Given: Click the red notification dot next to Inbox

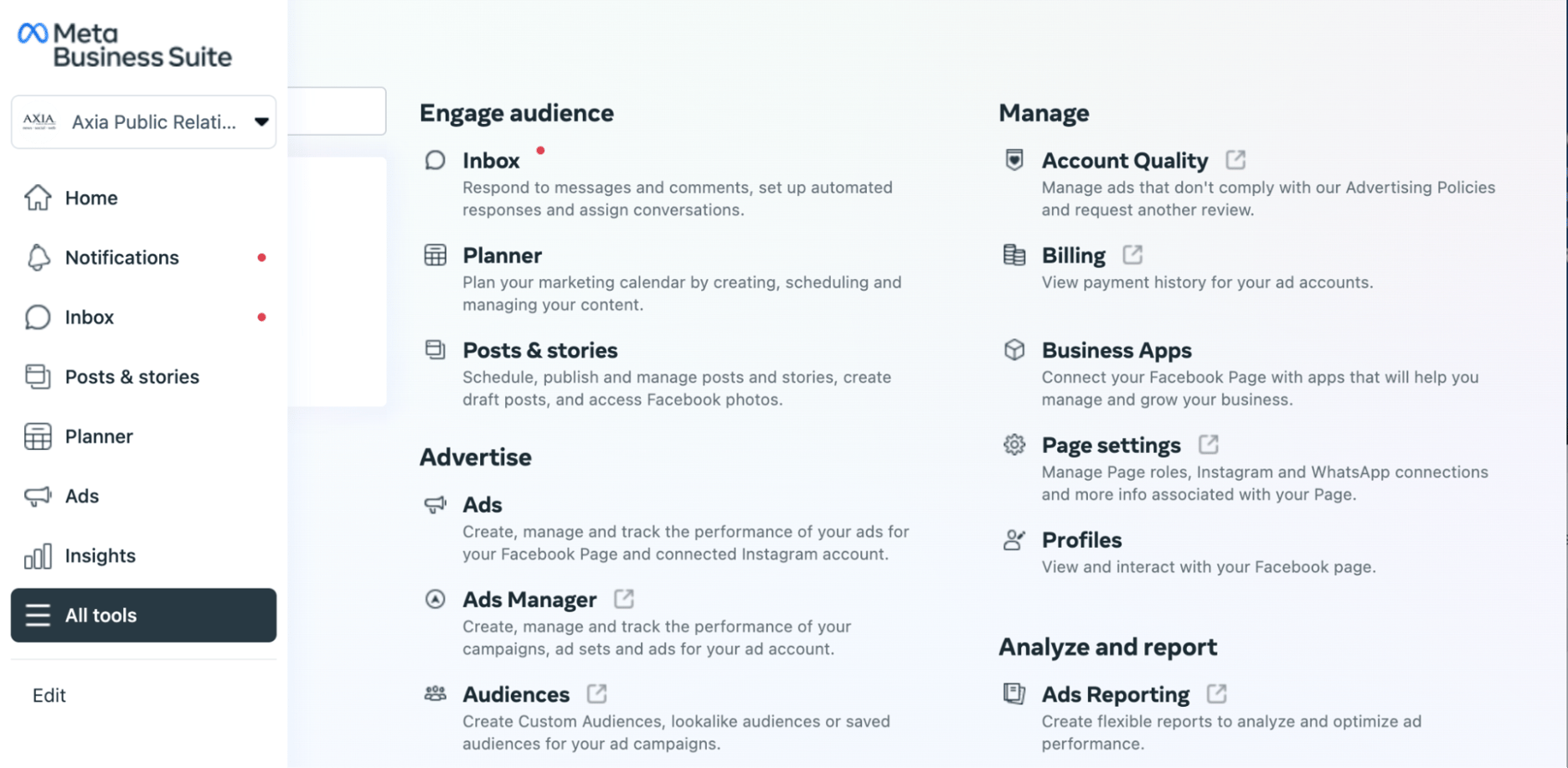Looking at the screenshot, I should (263, 317).
